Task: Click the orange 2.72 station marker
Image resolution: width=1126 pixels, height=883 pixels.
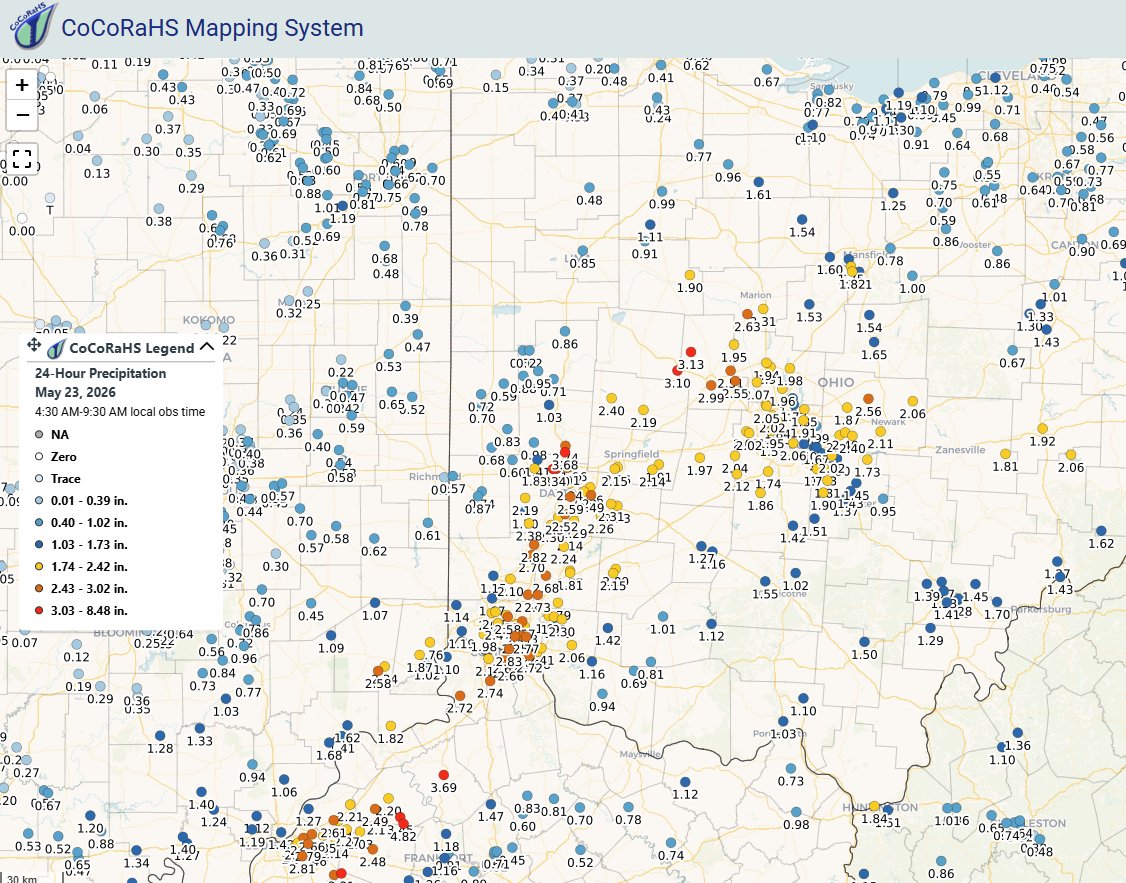Action: pyautogui.click(x=460, y=696)
